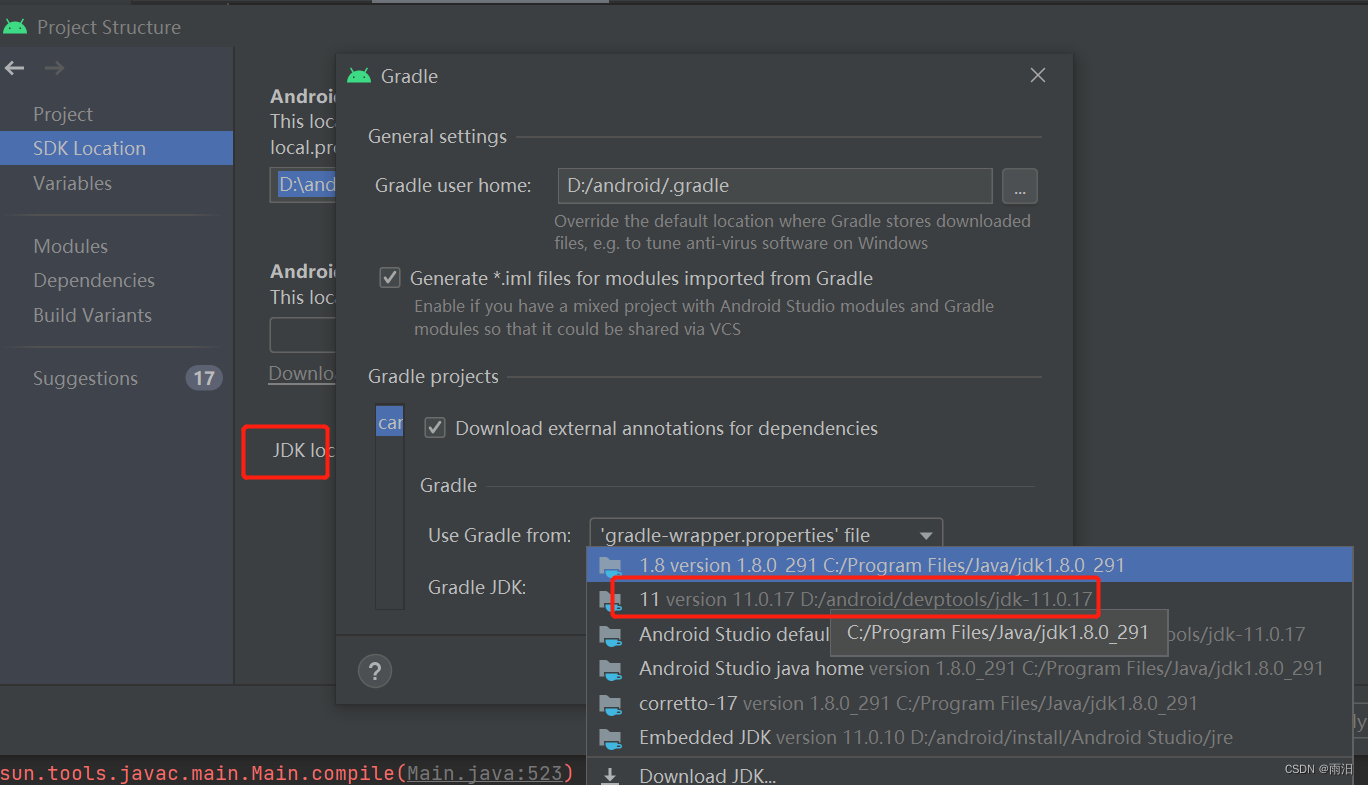Viewport: 1368px width, 785px height.
Task: Click the Suggestions count badge 17
Action: 204,378
